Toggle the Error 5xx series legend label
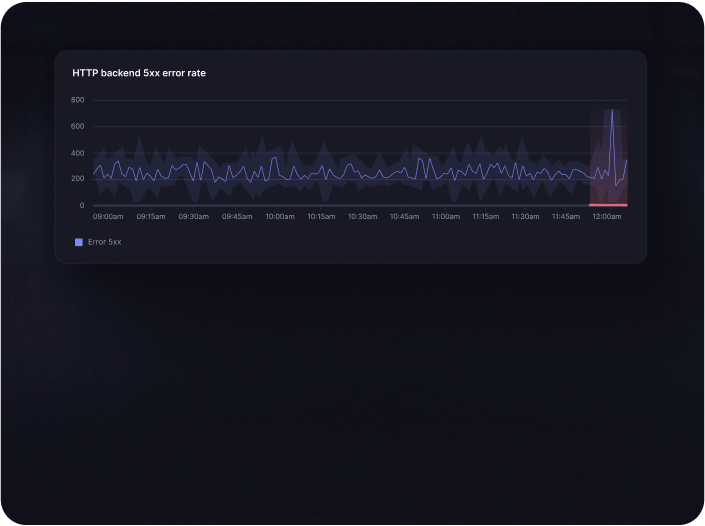The width and height of the screenshot is (705, 526). (104, 242)
